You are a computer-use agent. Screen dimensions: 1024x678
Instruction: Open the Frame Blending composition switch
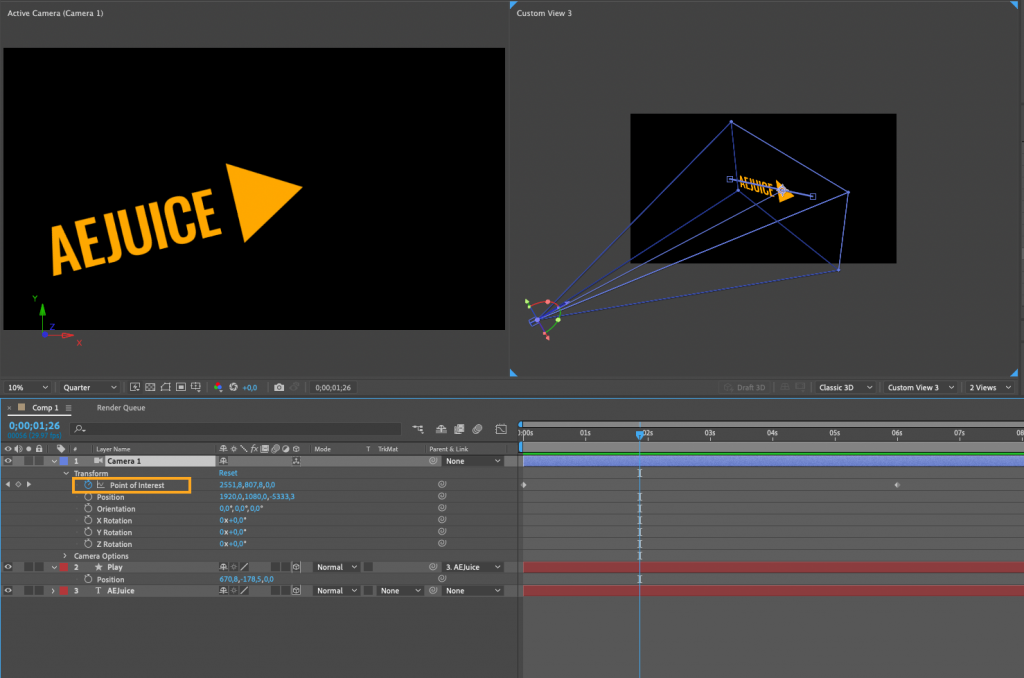tap(458, 430)
